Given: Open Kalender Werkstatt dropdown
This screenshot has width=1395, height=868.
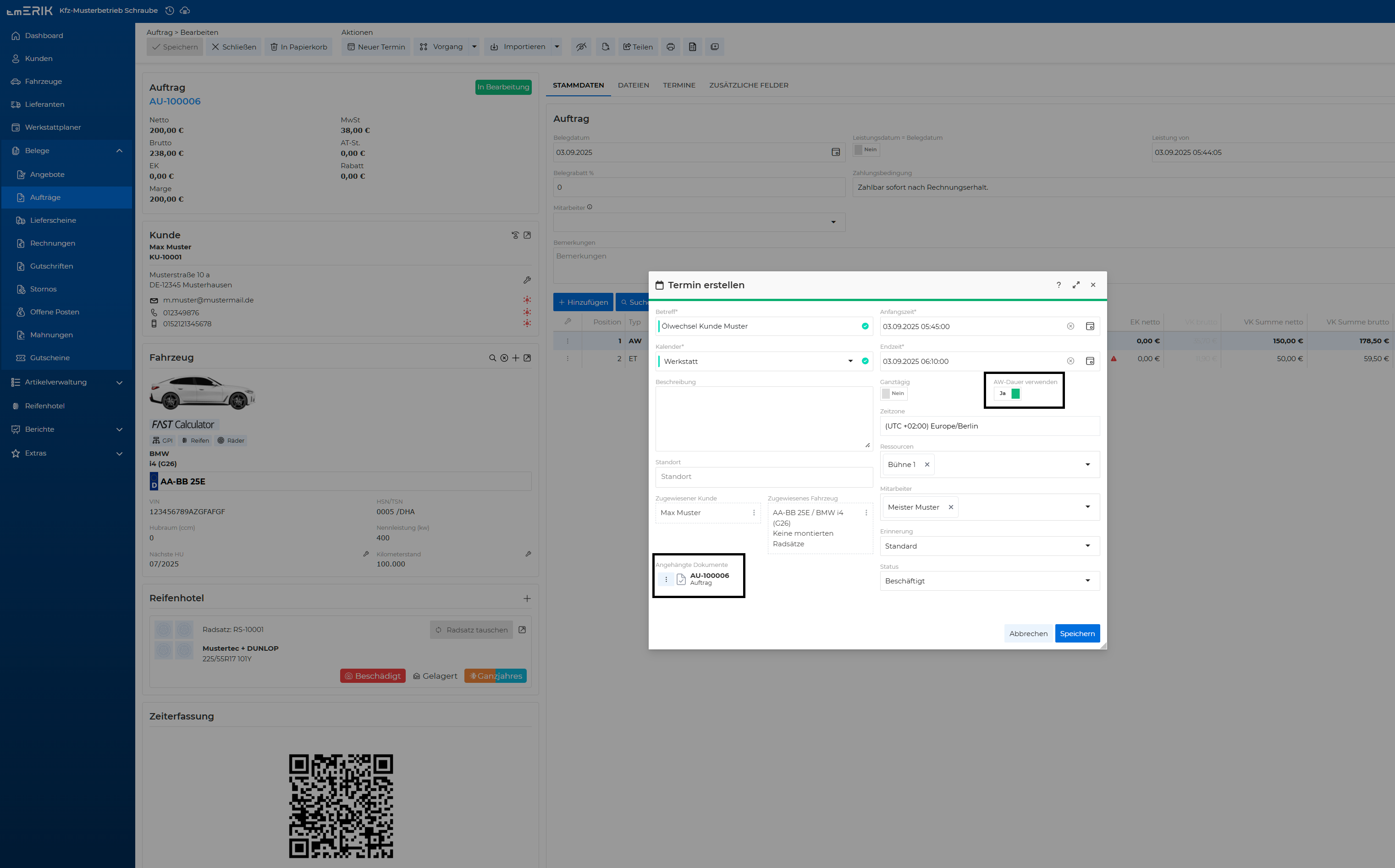Looking at the screenshot, I should pyautogui.click(x=850, y=361).
